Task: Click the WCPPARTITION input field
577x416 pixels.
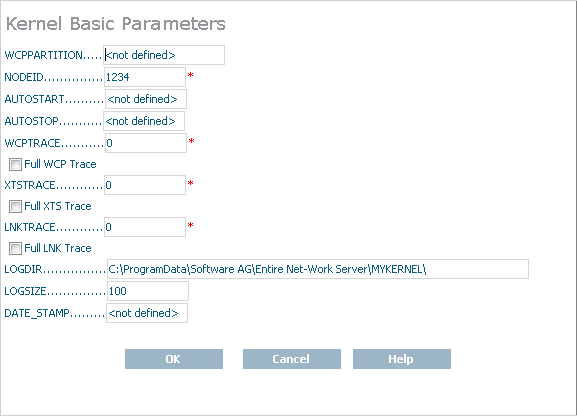Action: point(164,55)
